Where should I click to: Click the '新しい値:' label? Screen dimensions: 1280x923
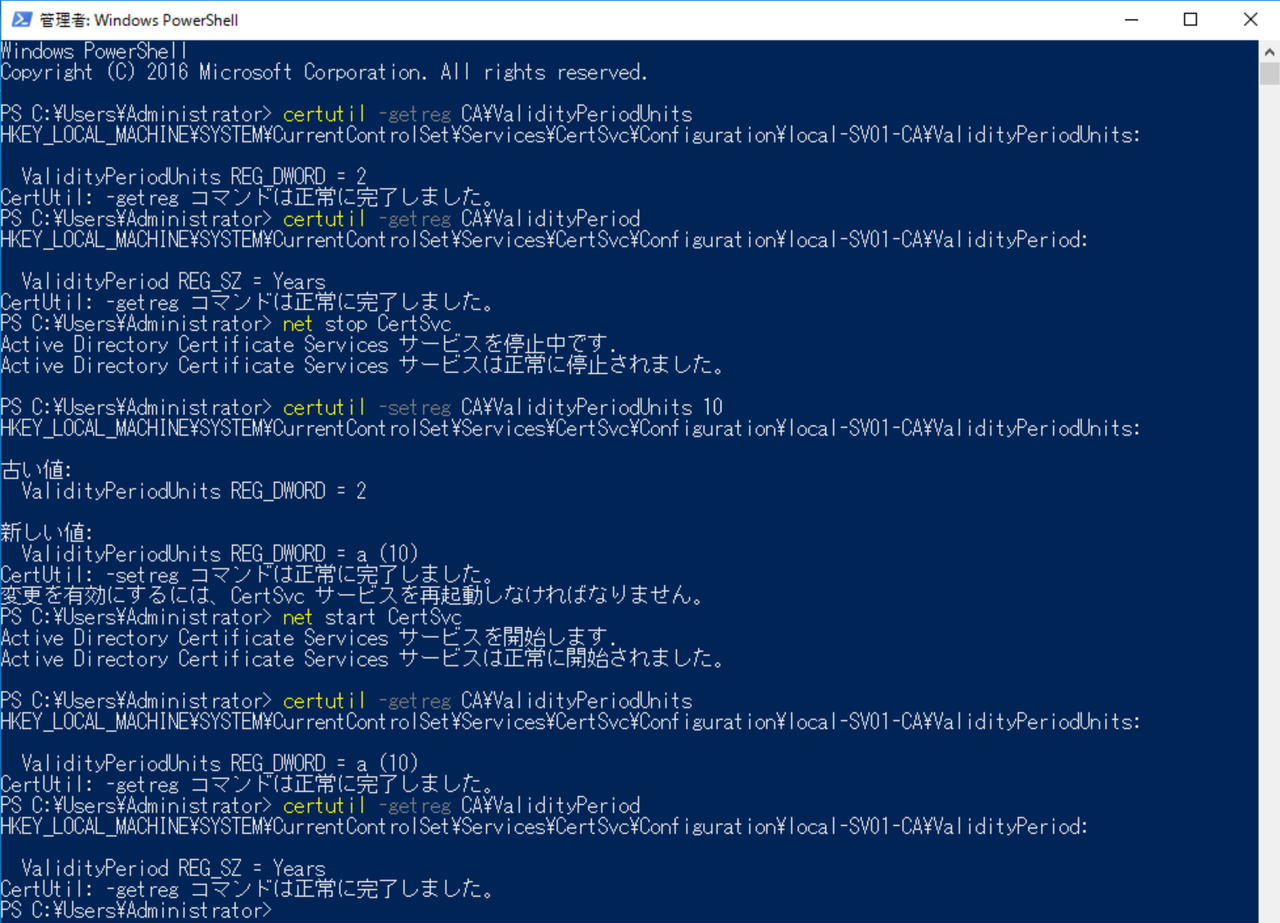(x=47, y=533)
